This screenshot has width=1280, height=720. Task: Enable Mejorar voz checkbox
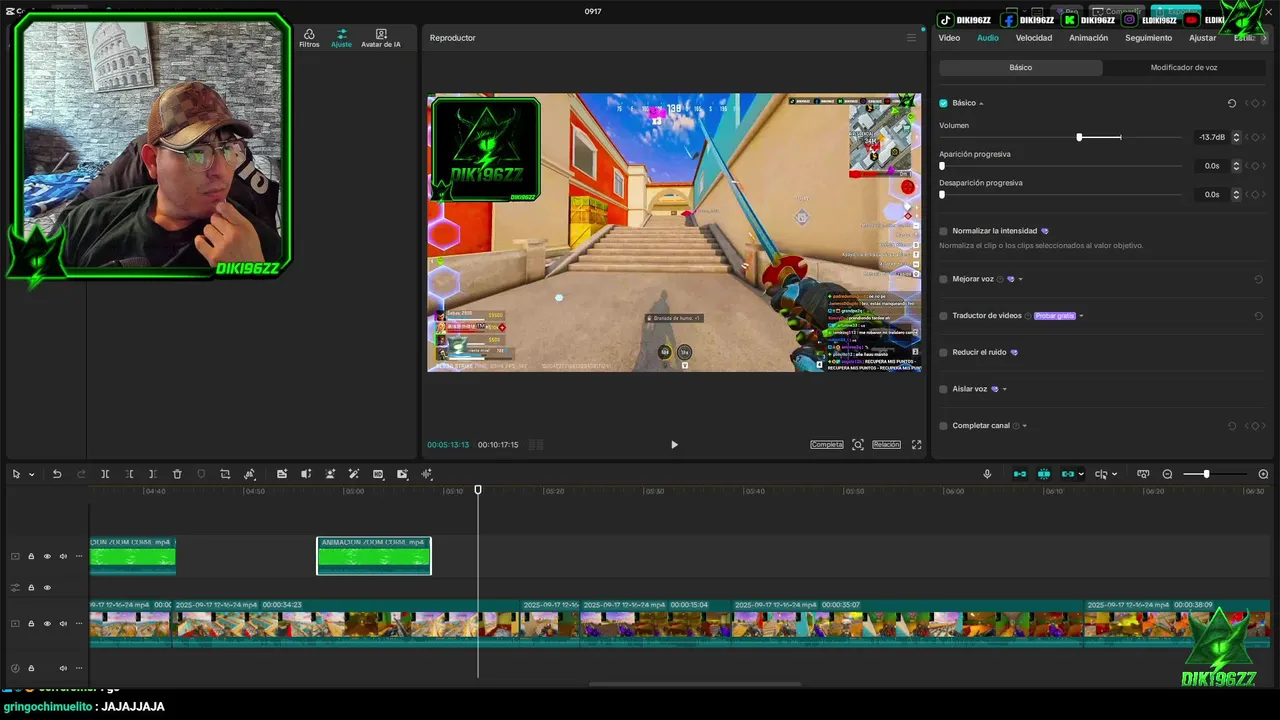tap(943, 279)
